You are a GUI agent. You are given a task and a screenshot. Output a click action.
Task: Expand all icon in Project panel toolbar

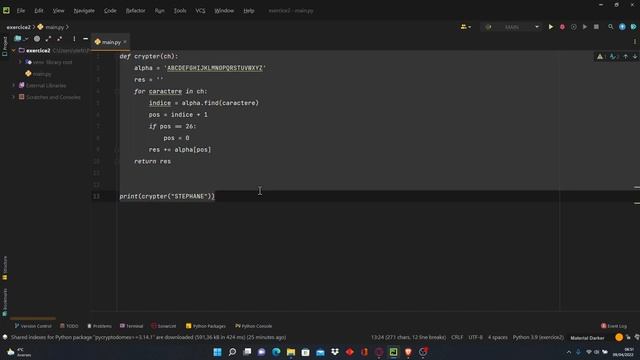(x=48, y=39)
